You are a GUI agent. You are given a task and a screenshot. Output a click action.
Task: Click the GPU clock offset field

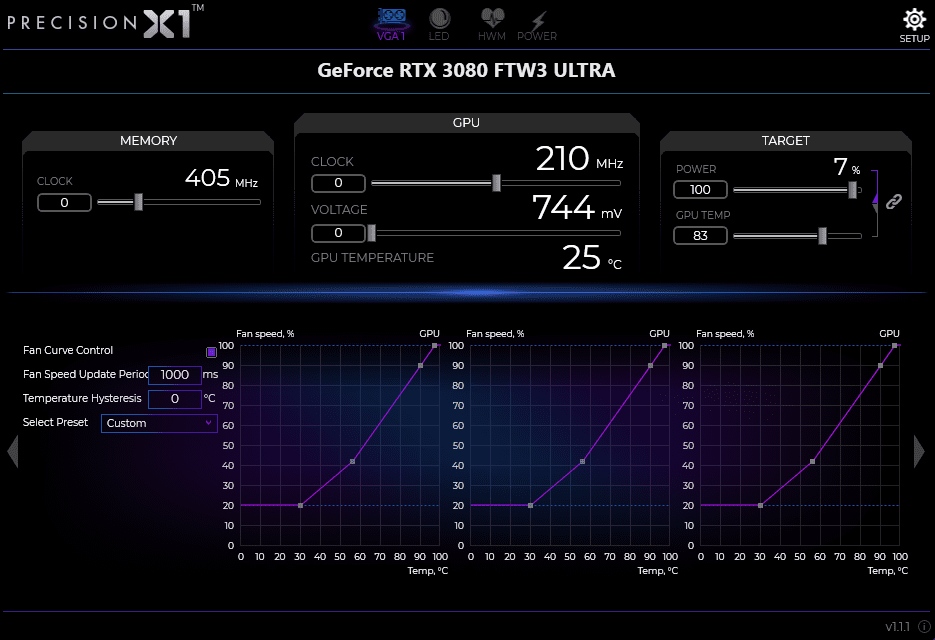[x=338, y=183]
